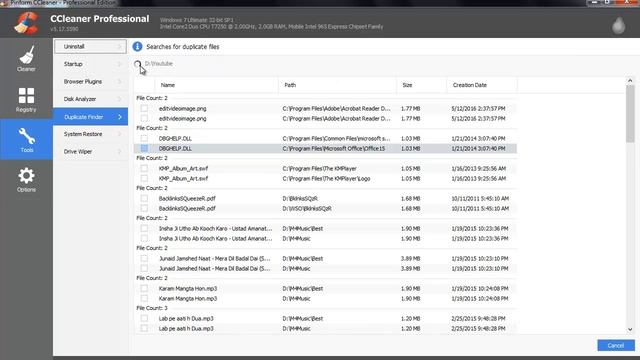
Task: Select the Tools wrench icon
Action: pyautogui.click(x=27, y=136)
